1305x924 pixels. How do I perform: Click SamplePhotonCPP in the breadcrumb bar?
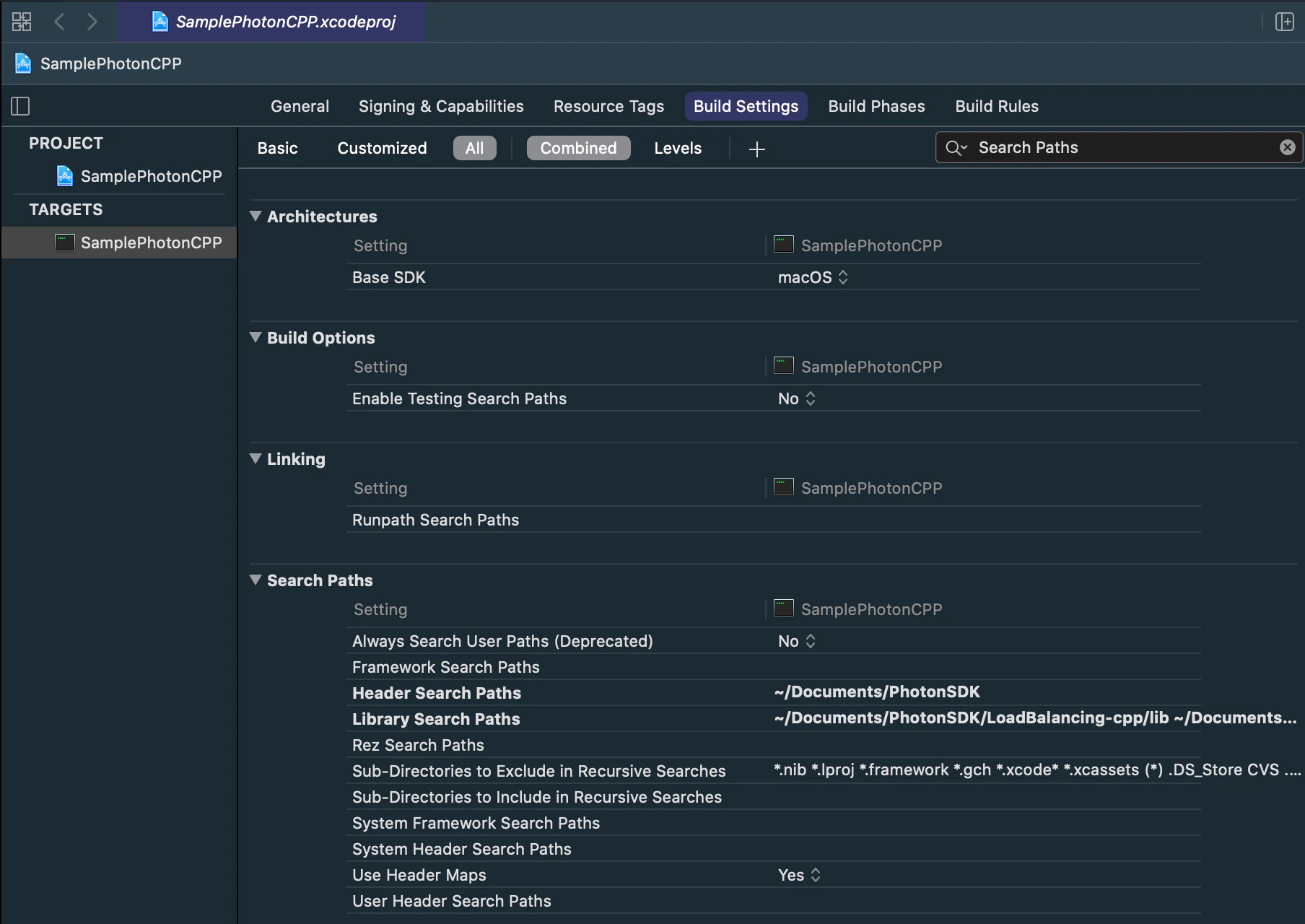click(111, 64)
